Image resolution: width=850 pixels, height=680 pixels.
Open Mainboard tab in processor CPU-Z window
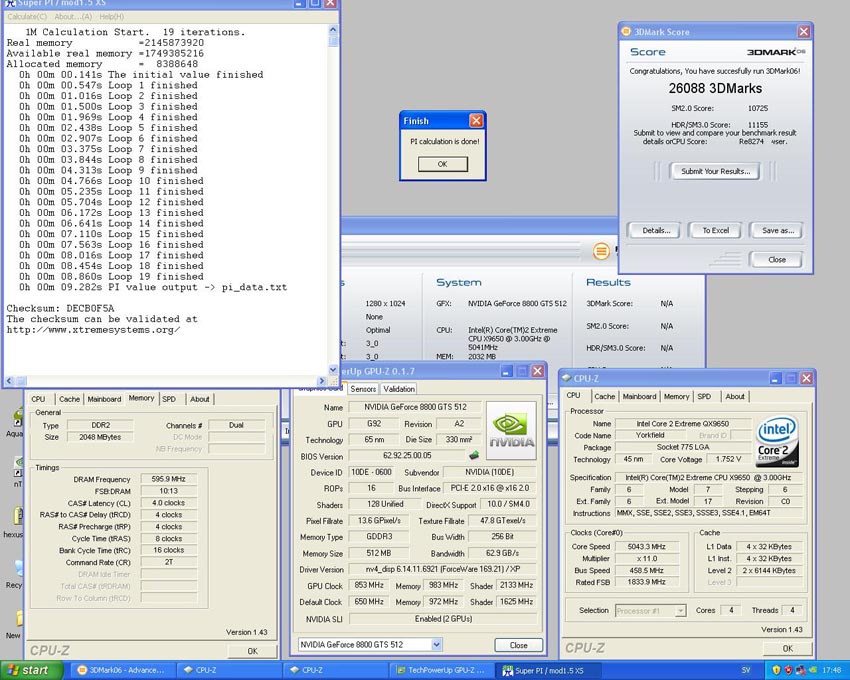point(639,396)
